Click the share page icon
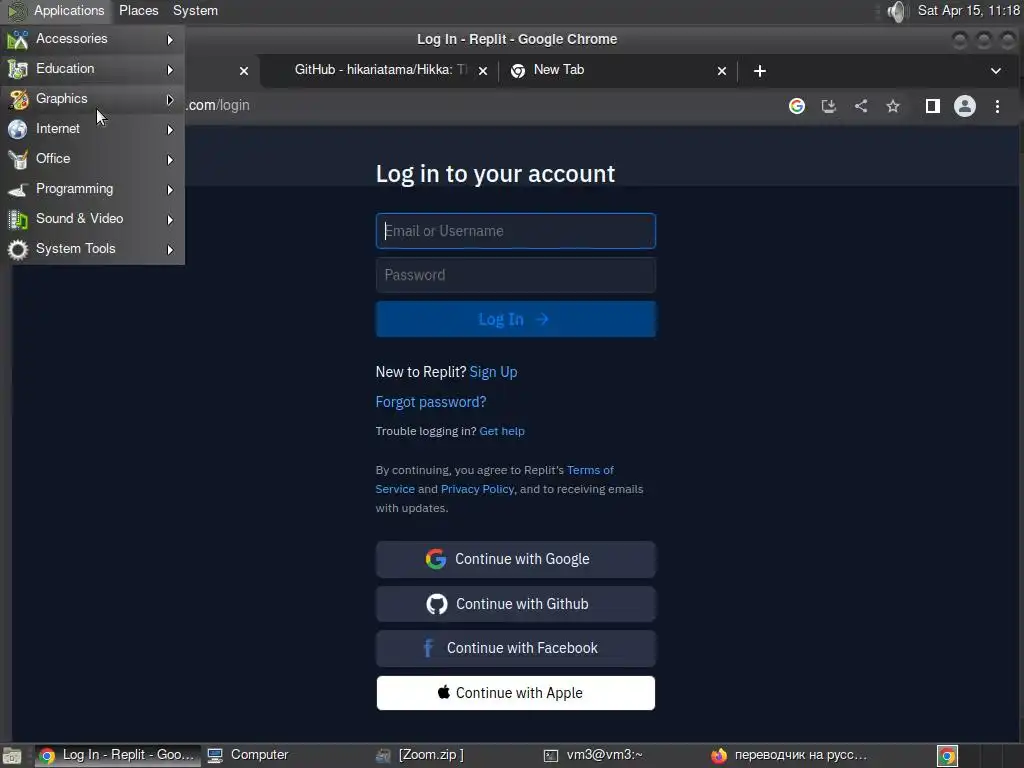 [x=861, y=106]
